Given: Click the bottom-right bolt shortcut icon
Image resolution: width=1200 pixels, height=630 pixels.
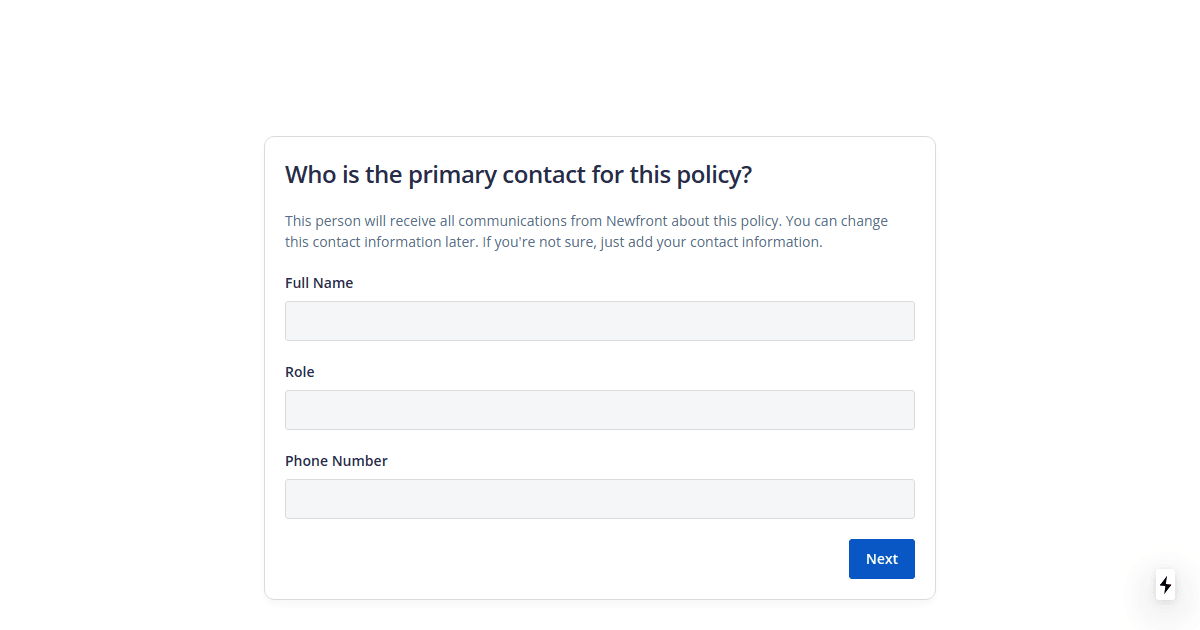Looking at the screenshot, I should [x=1165, y=585].
